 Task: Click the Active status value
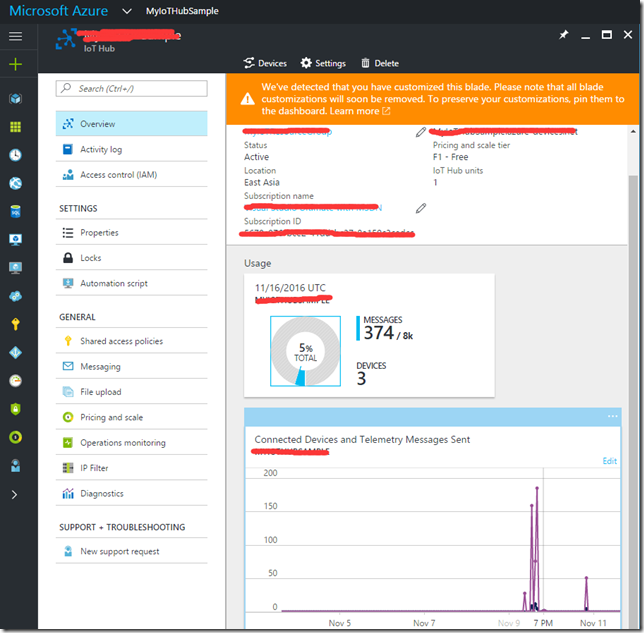click(256, 157)
